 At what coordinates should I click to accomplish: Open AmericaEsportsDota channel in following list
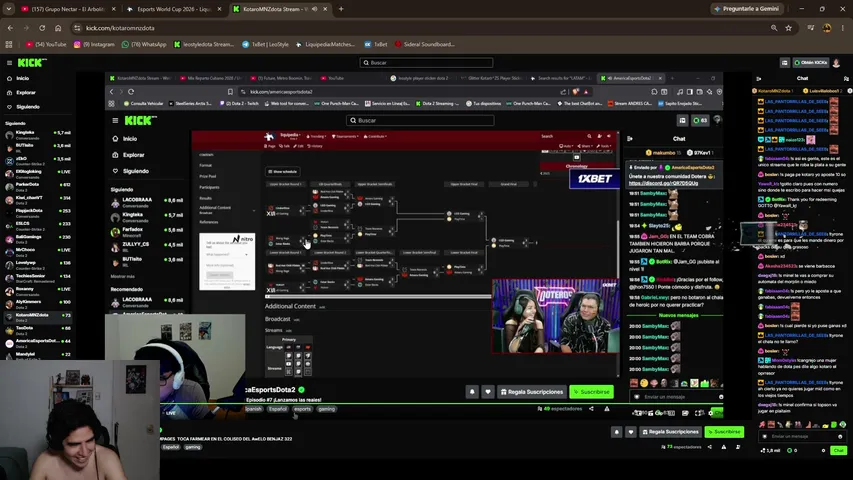point(38,343)
